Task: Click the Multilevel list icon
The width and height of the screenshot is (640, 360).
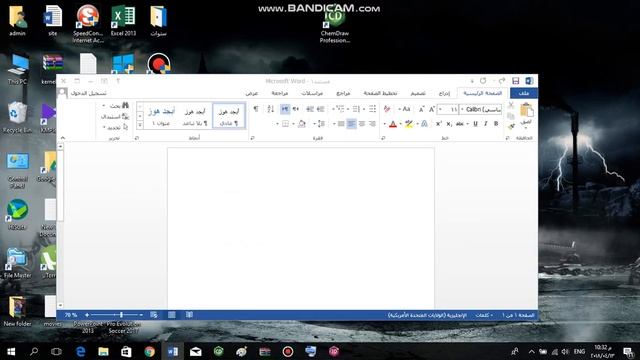Action: pos(340,109)
